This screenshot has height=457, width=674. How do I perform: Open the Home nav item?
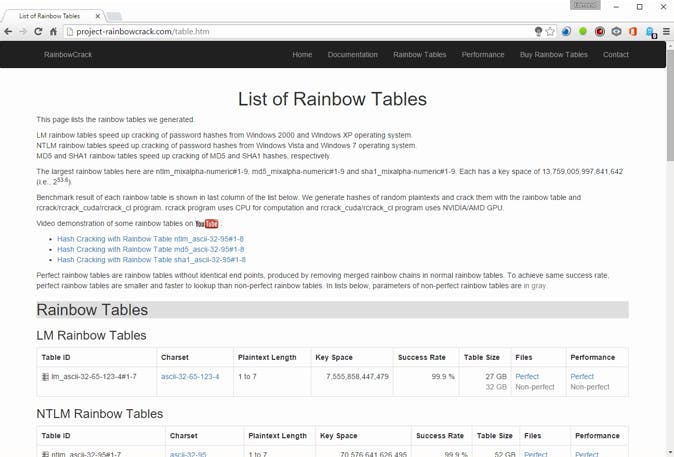tap(302, 55)
